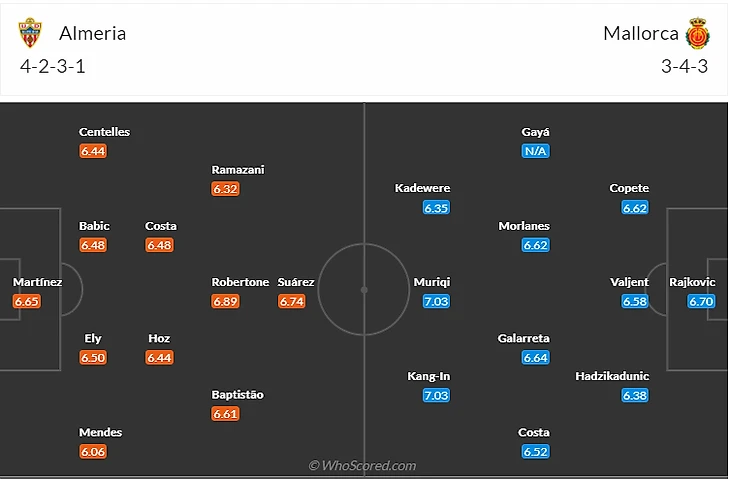Select Robertone's 6.89 rating badge
This screenshot has width=730, height=479.
[226, 301]
